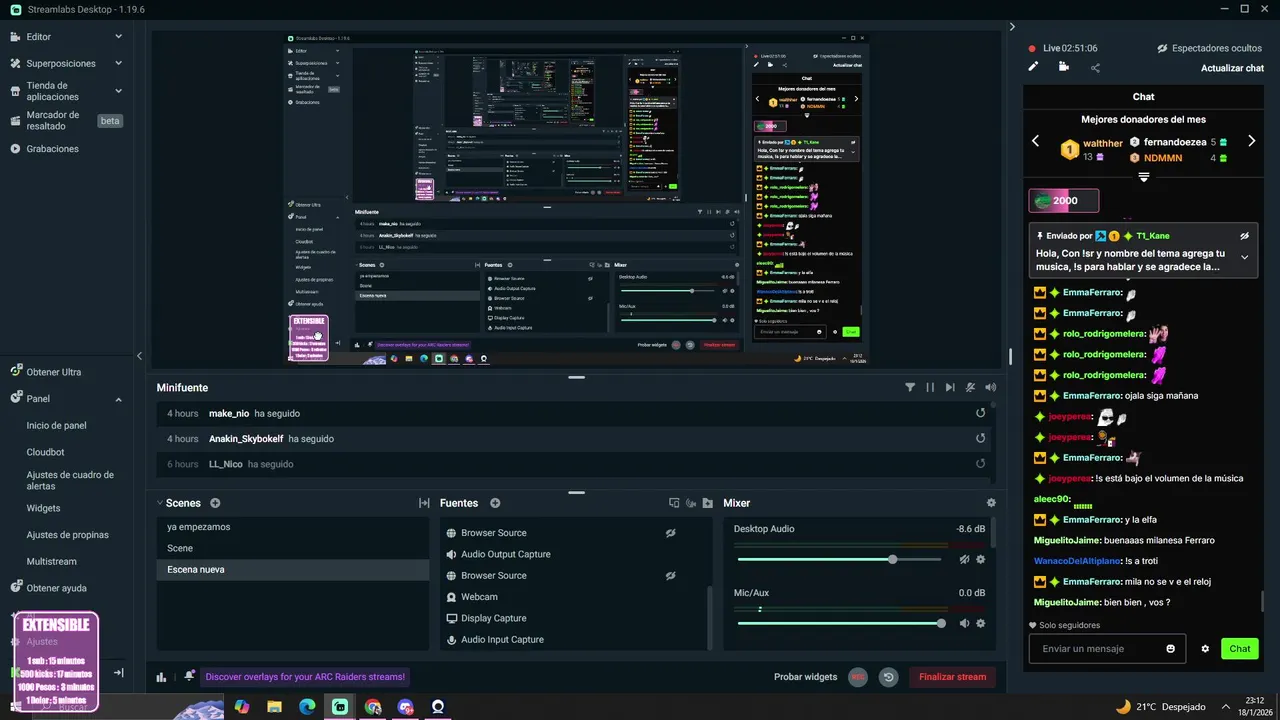Screen dimensions: 1280x720
Task: Open Ajustes de cuadro de alertas
Action: [70, 480]
